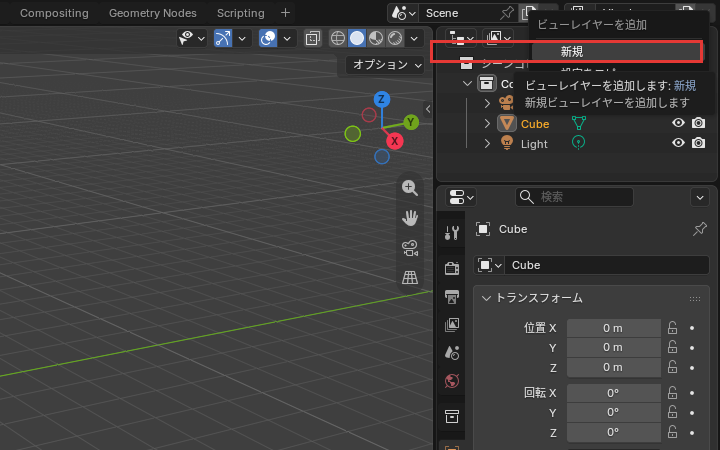Viewport: 720px width, 450px height.
Task: Open the Tool properties tab icon
Action: point(452,233)
